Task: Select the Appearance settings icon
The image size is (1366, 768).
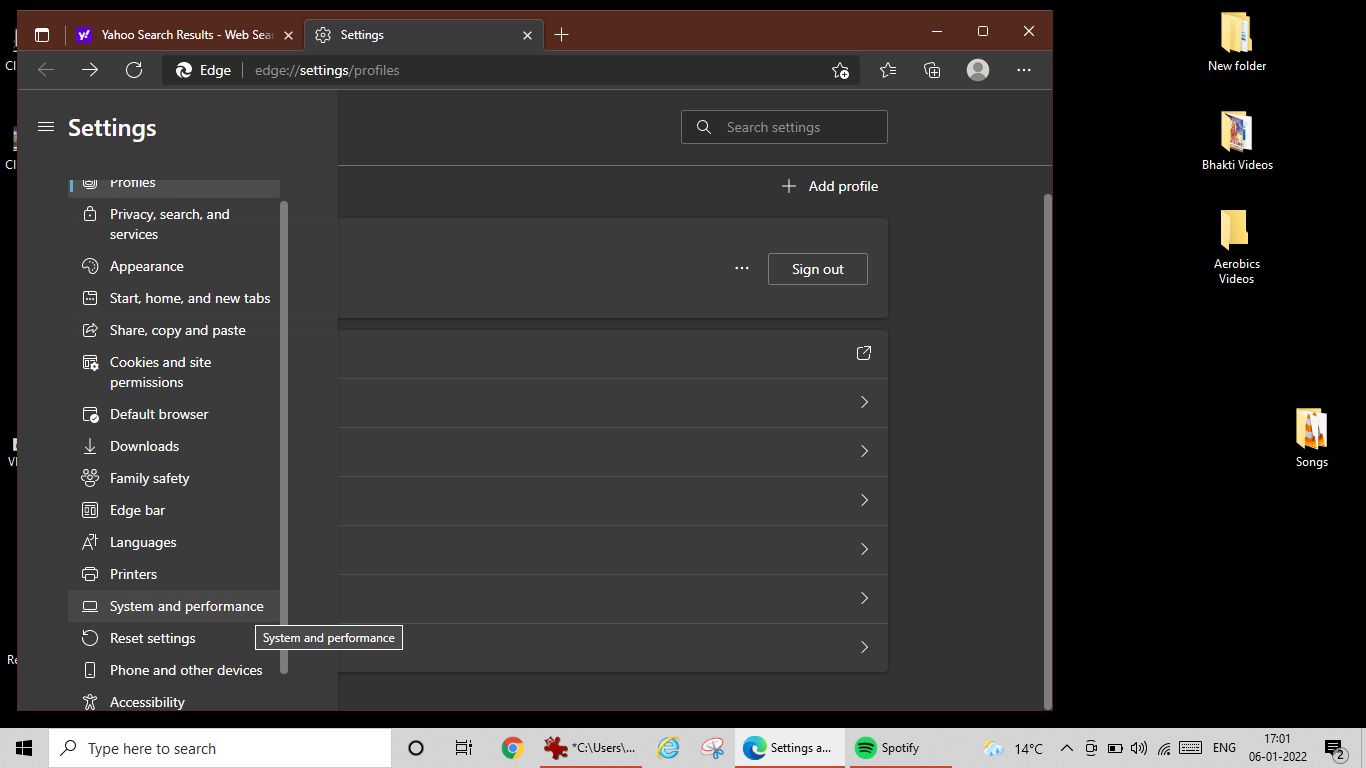Action: coord(88,266)
